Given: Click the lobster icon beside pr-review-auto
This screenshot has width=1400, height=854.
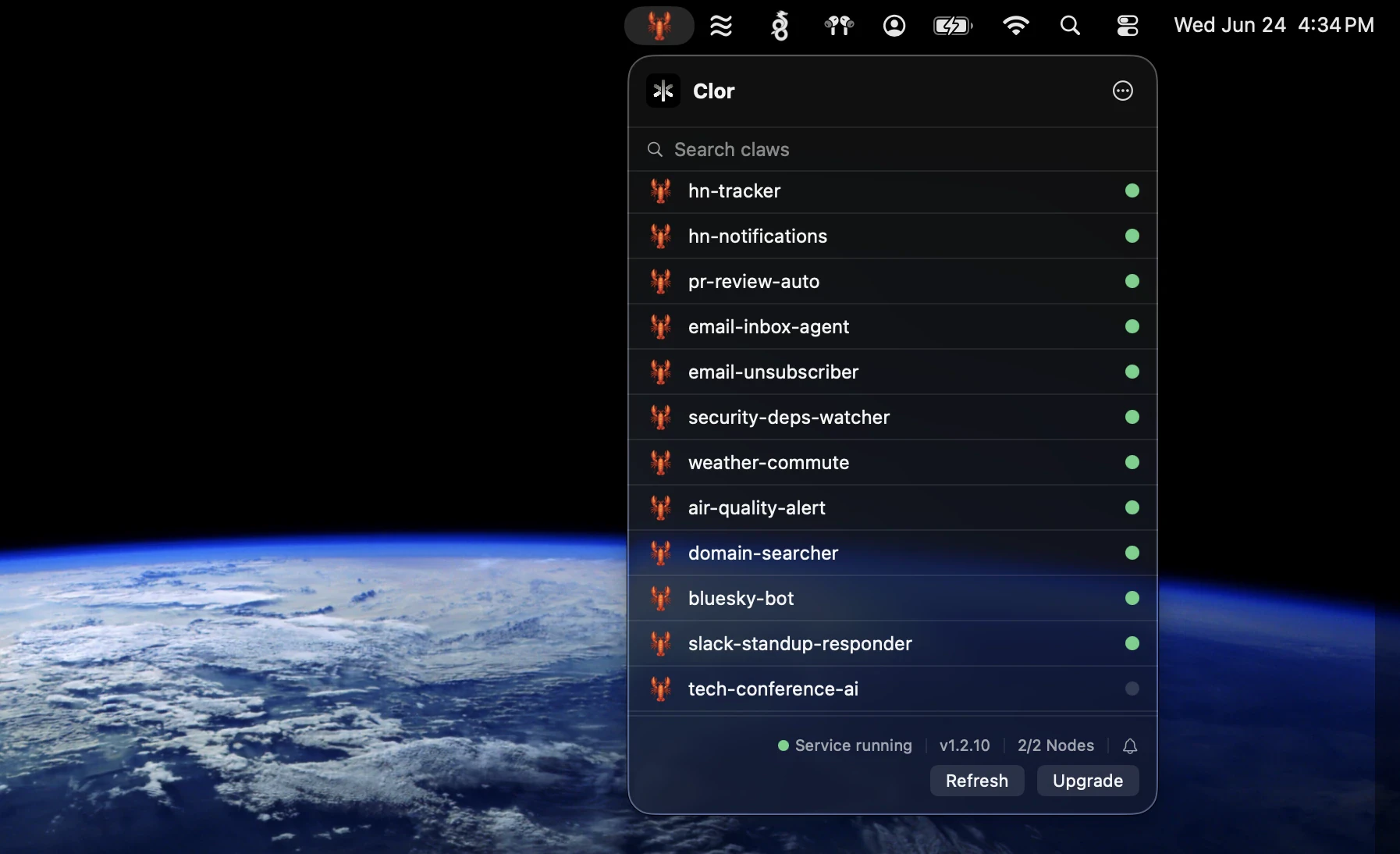Looking at the screenshot, I should (x=661, y=281).
